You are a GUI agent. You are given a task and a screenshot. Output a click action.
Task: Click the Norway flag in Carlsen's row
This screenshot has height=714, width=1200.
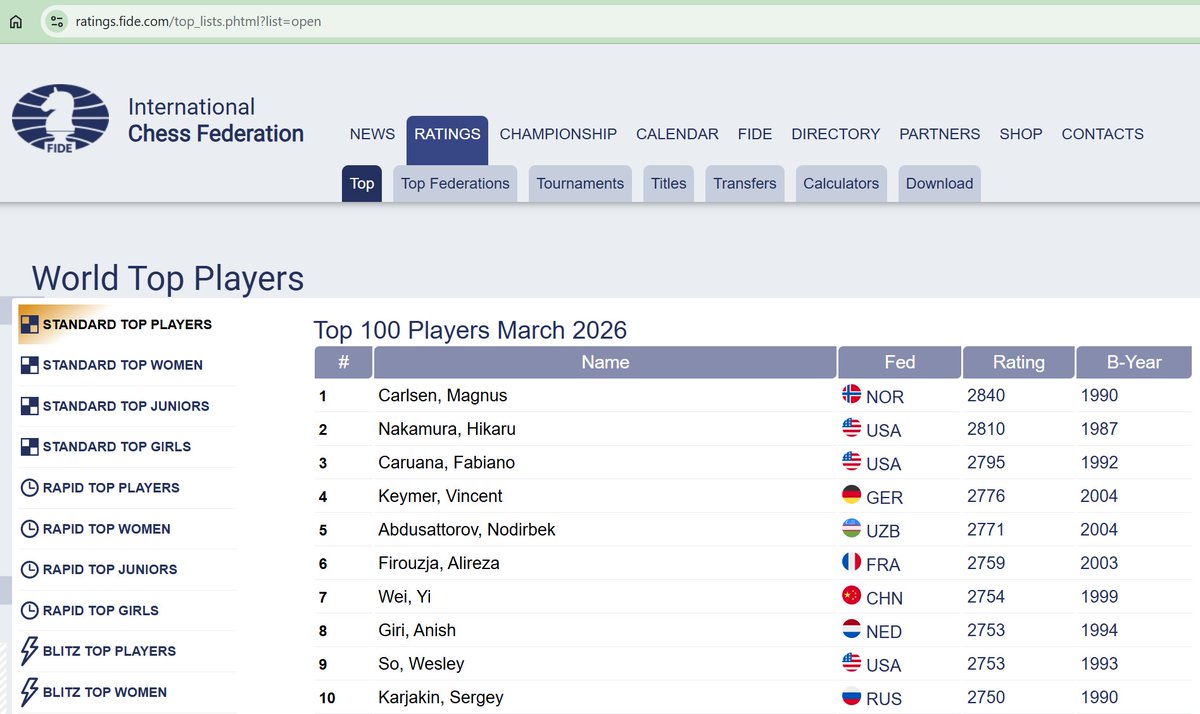[x=852, y=394]
